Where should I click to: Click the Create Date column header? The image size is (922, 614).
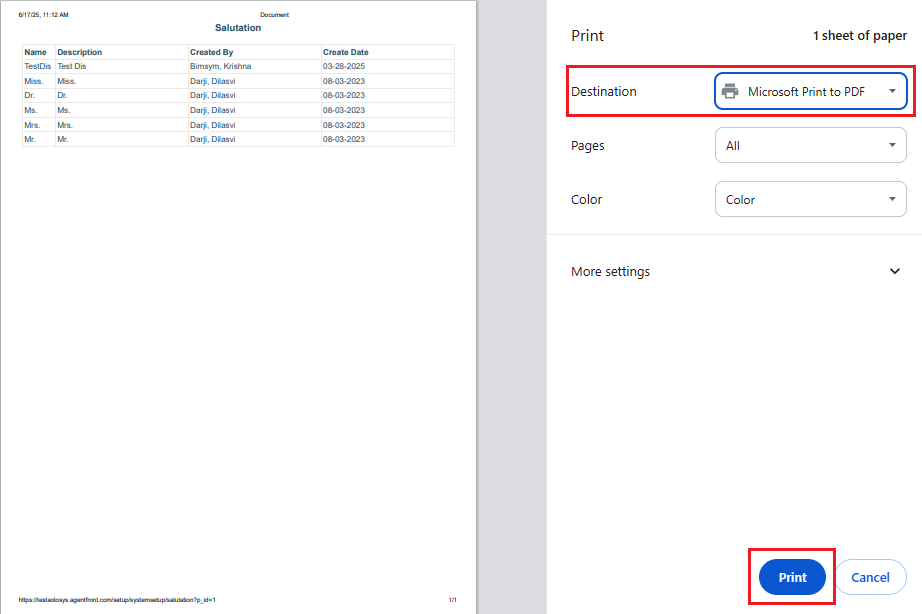click(x=345, y=52)
